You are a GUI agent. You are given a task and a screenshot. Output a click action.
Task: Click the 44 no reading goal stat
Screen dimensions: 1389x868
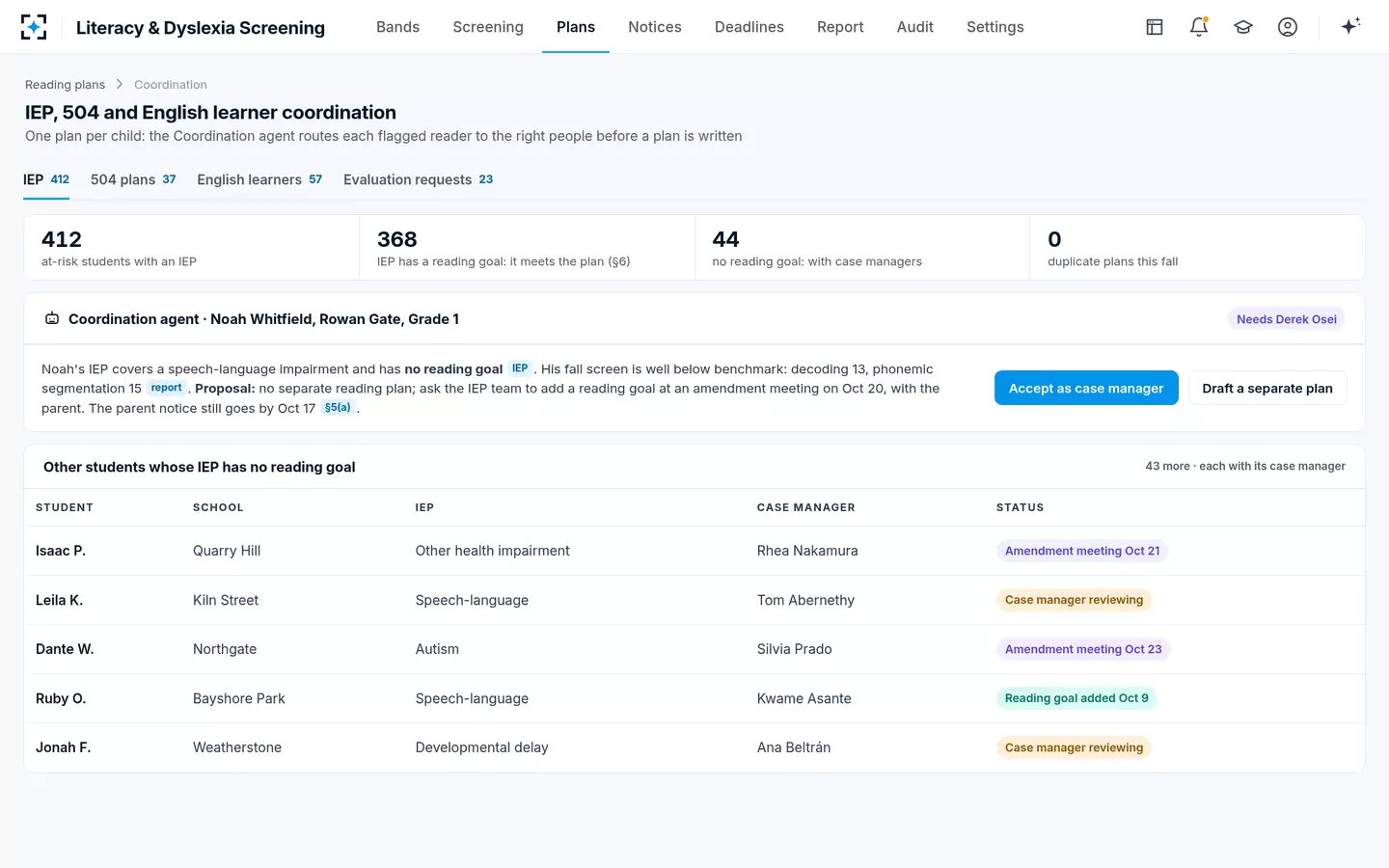862,248
